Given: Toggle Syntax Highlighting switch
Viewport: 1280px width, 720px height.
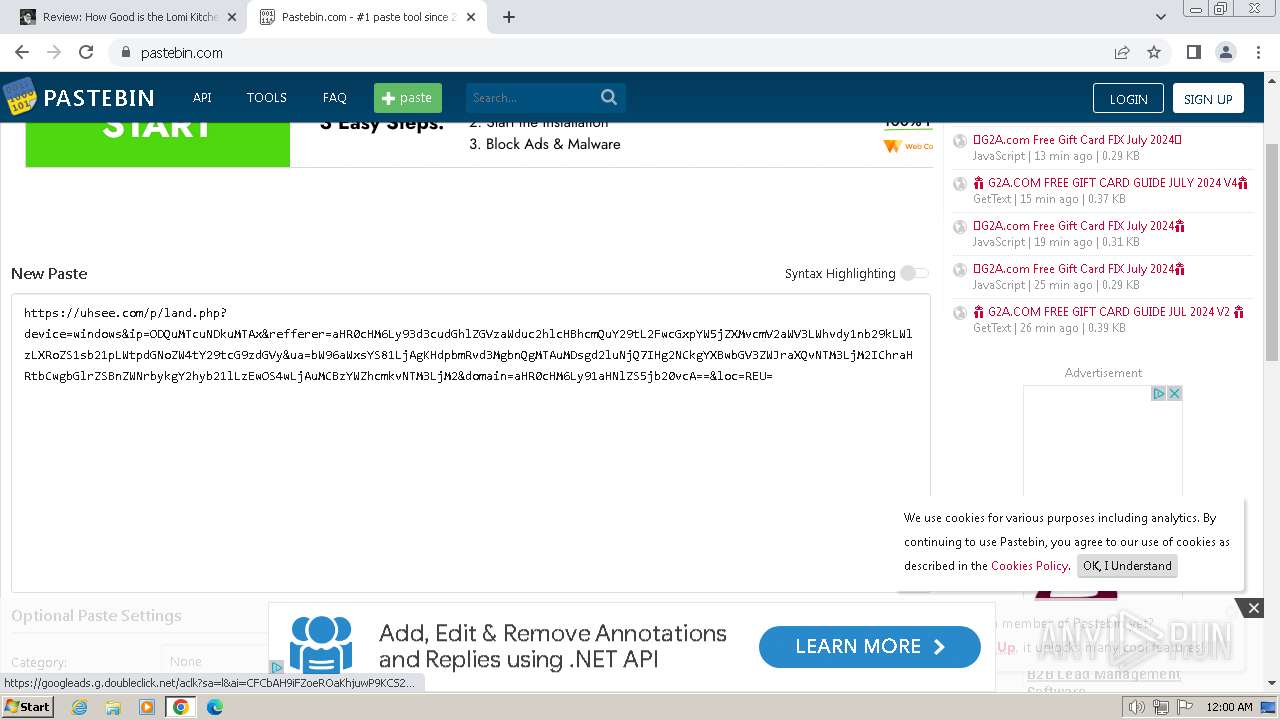Looking at the screenshot, I should pyautogui.click(x=914, y=273).
